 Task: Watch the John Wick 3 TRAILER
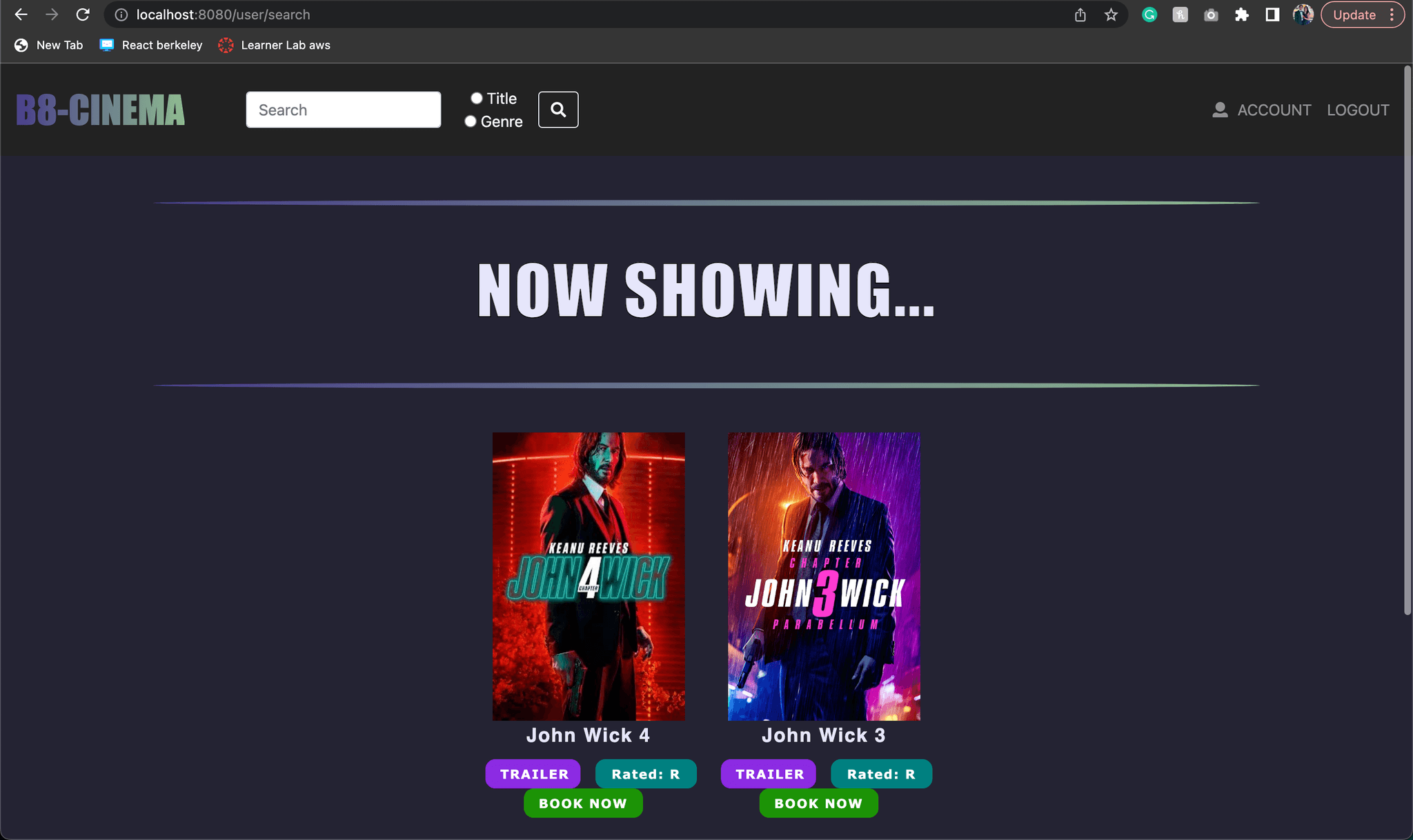[769, 774]
